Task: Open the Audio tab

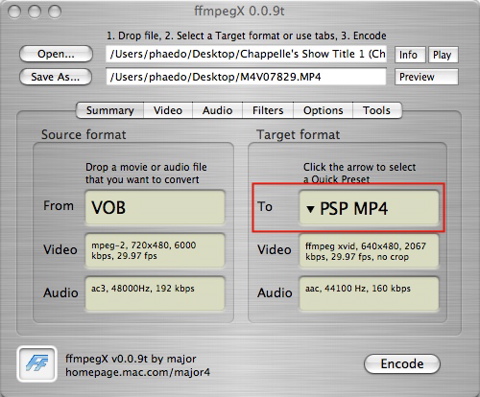Action: [217, 110]
